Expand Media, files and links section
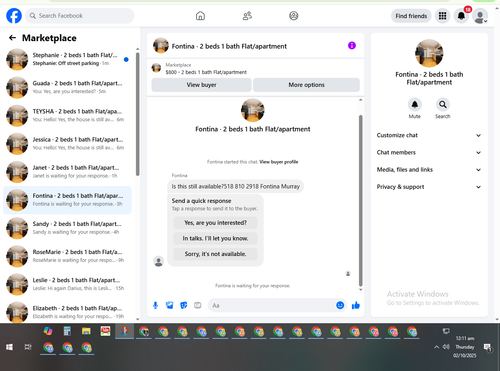Image resolution: width=500 pixels, height=371 pixels. (x=429, y=170)
